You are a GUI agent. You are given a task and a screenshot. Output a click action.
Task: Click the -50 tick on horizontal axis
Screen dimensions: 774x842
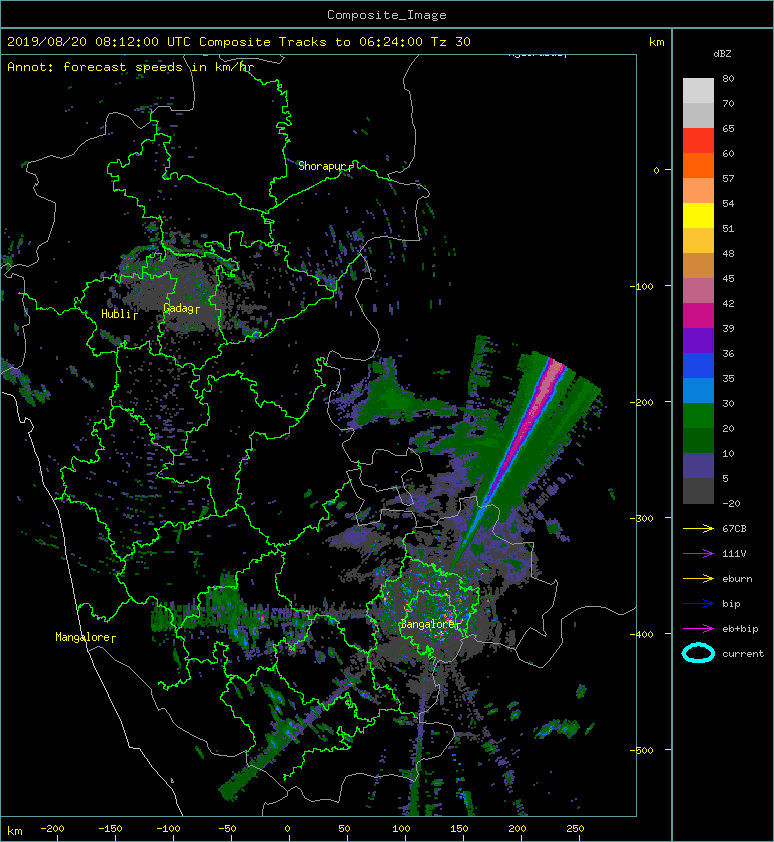(x=227, y=829)
